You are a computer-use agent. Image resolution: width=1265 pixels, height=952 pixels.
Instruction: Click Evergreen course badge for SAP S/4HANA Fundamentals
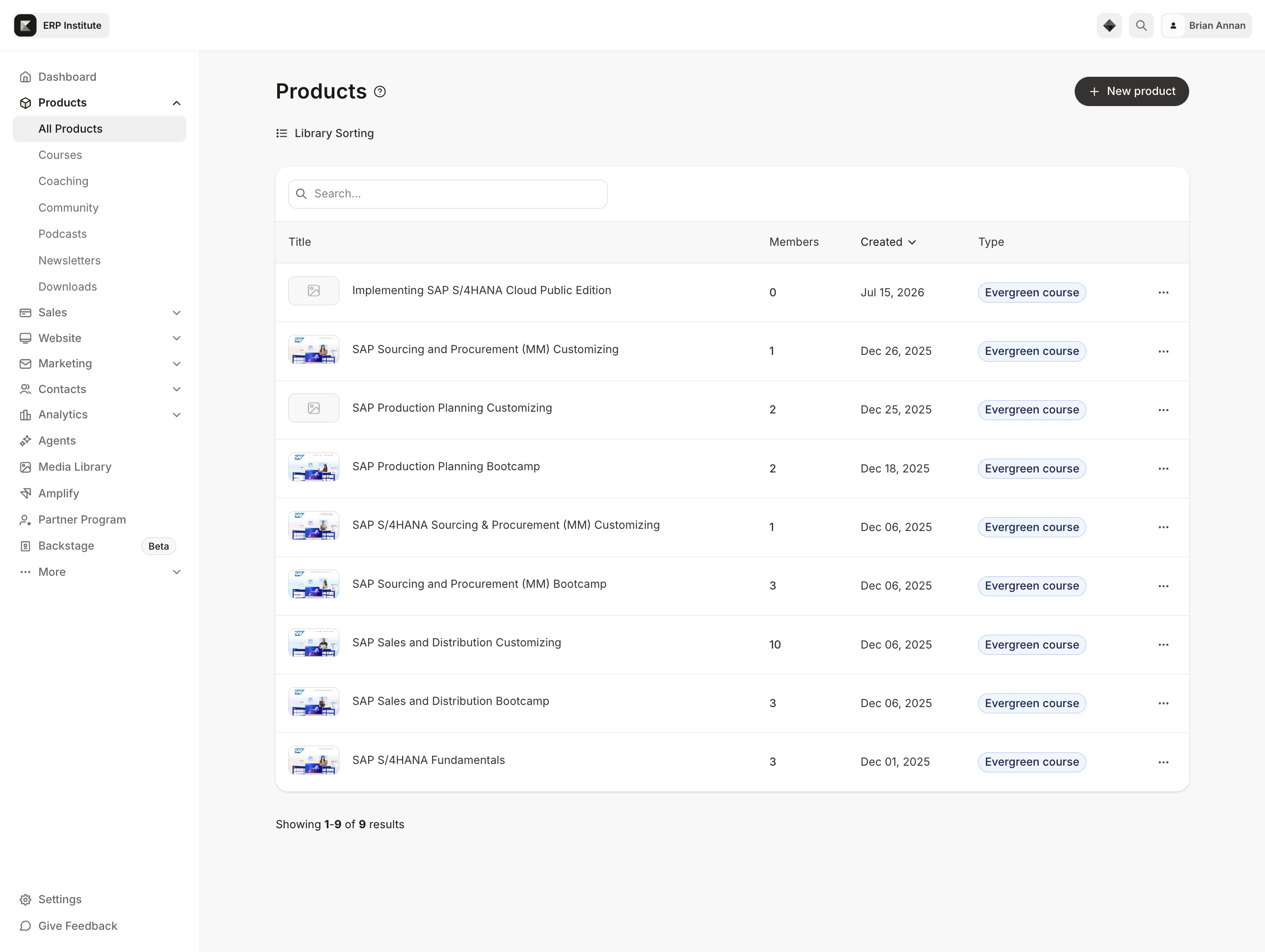tap(1032, 762)
